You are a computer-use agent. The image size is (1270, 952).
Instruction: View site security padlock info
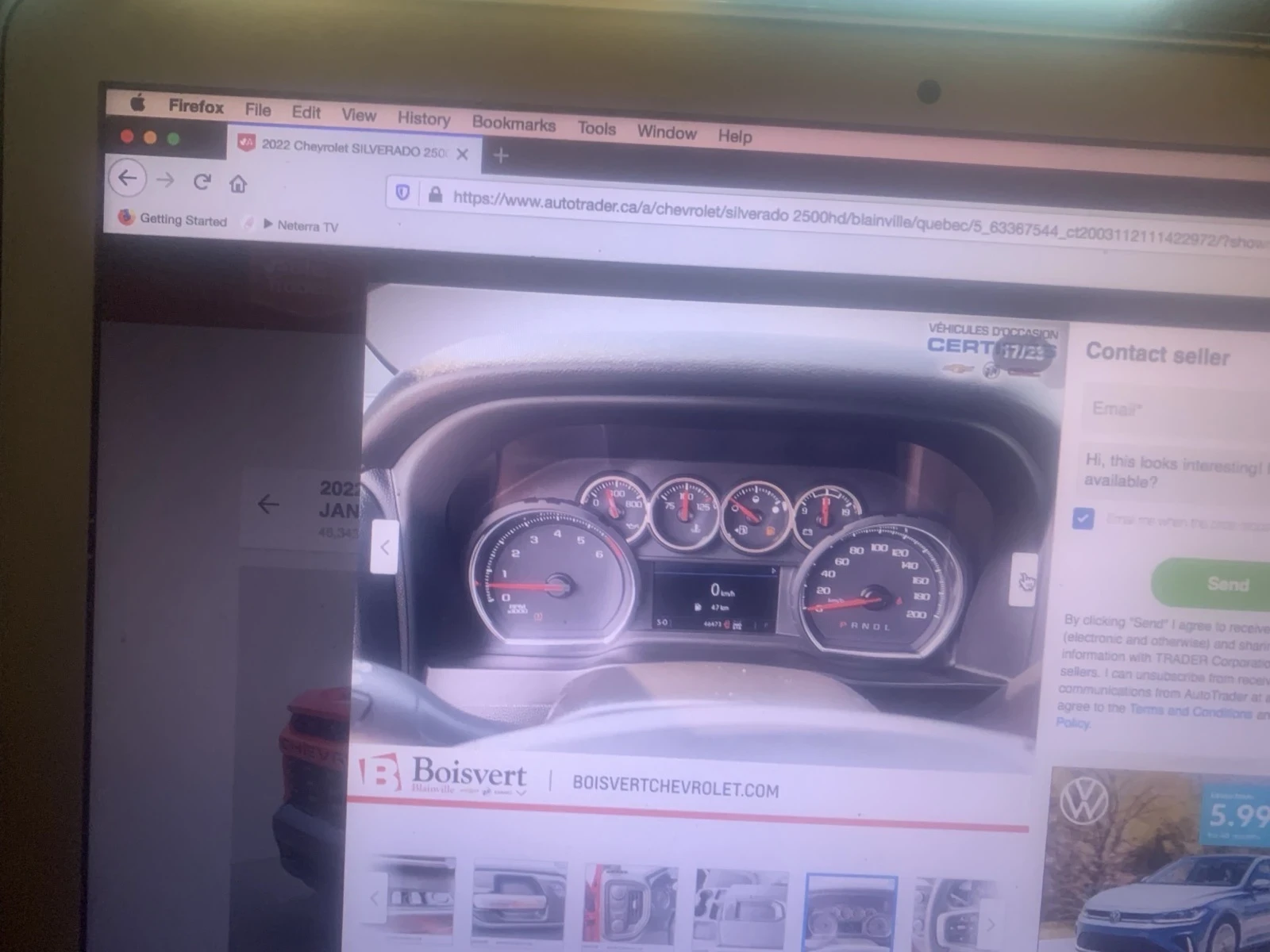[435, 194]
